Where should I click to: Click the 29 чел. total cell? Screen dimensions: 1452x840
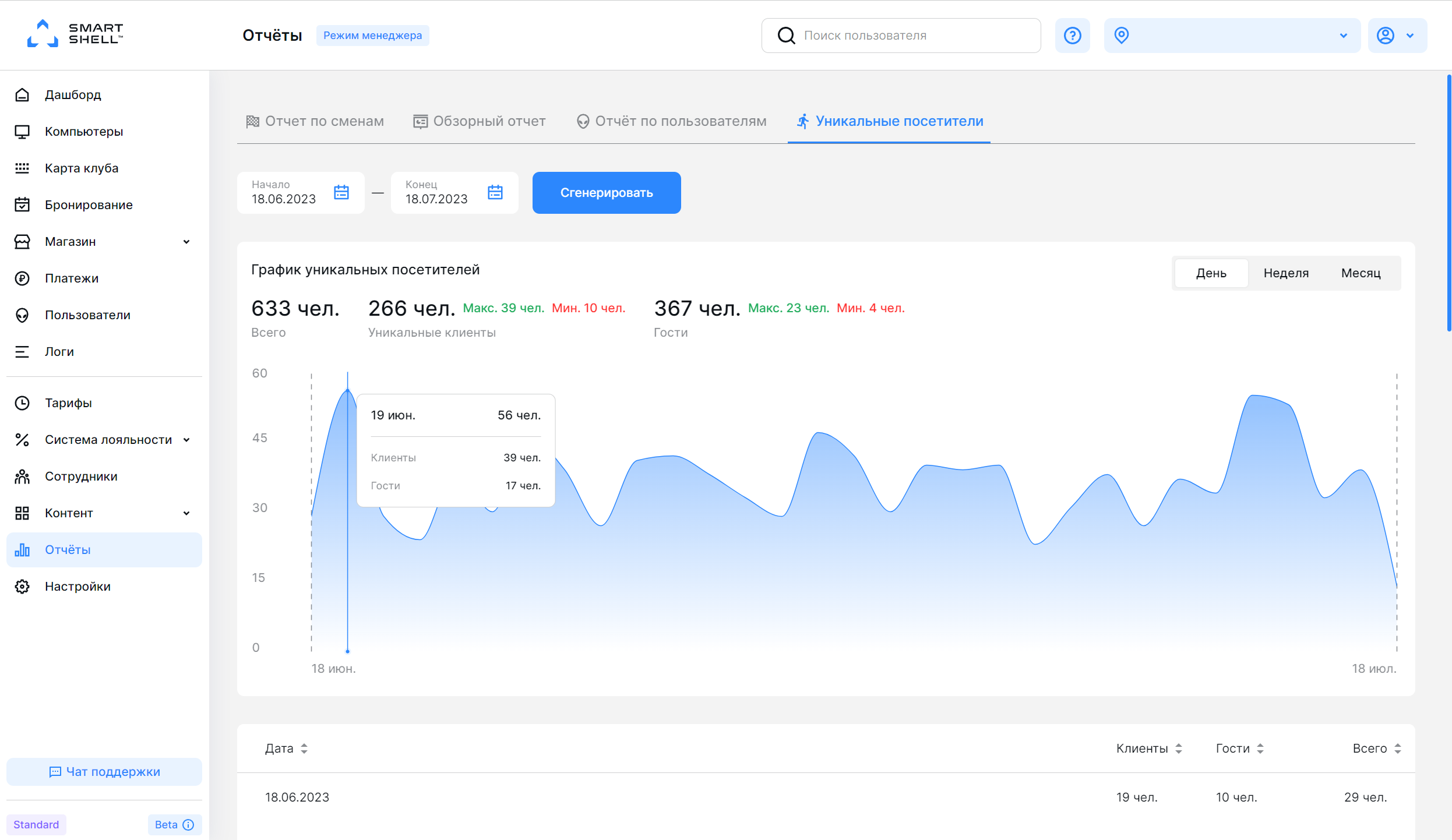coord(1365,797)
